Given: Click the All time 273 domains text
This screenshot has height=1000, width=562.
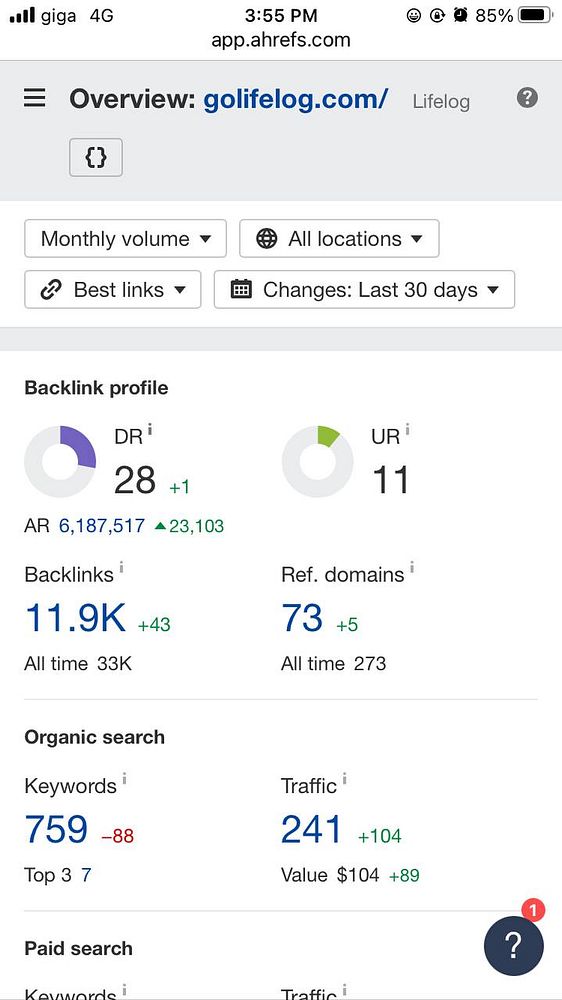Looking at the screenshot, I should [334, 664].
